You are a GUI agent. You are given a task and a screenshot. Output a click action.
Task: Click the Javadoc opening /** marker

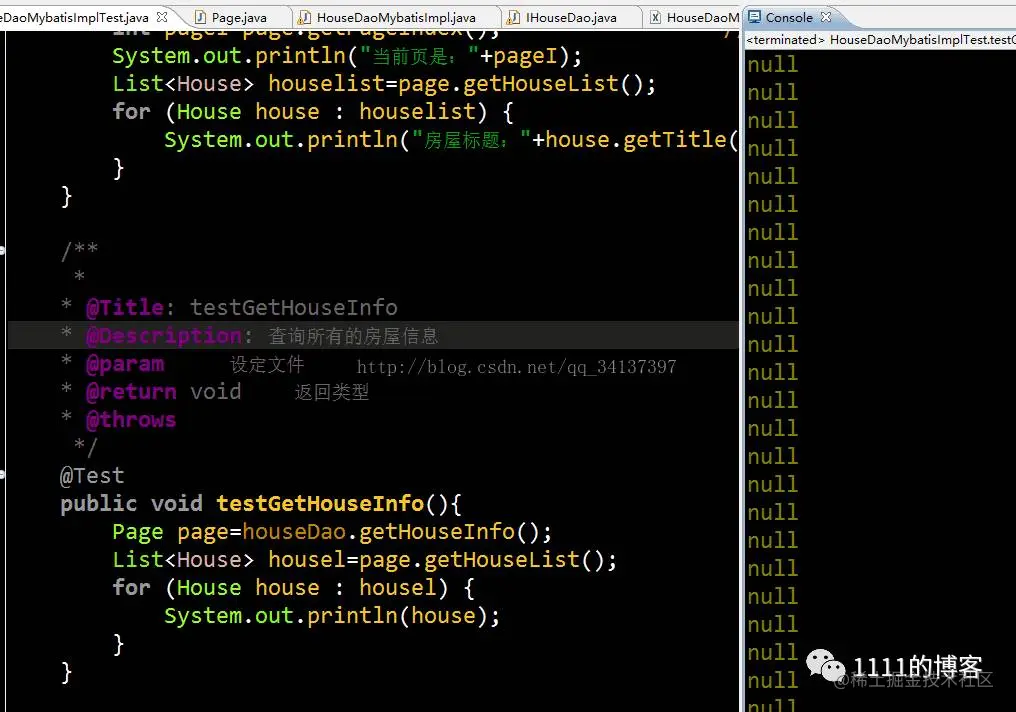click(x=79, y=250)
